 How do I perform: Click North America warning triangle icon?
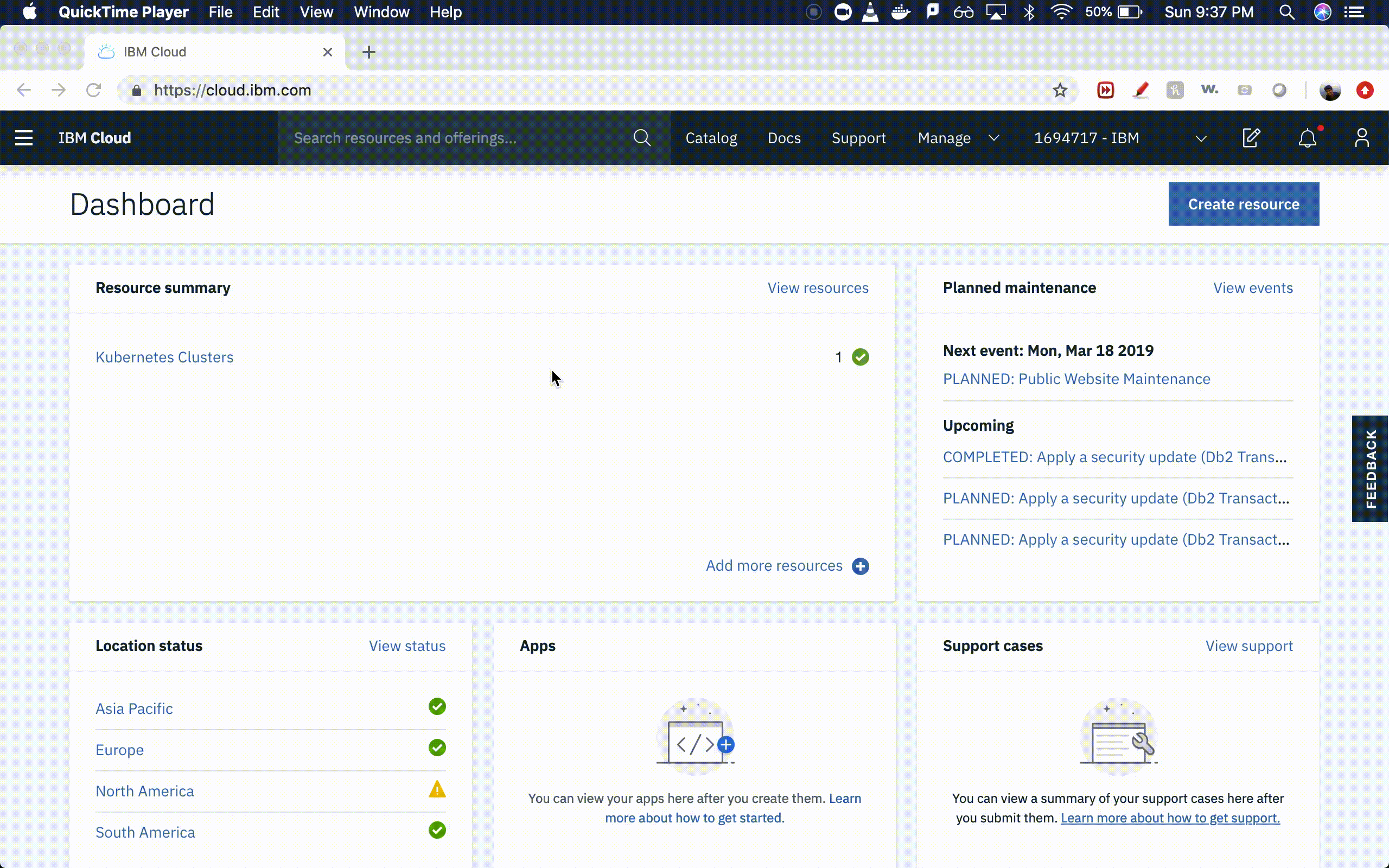tap(437, 790)
